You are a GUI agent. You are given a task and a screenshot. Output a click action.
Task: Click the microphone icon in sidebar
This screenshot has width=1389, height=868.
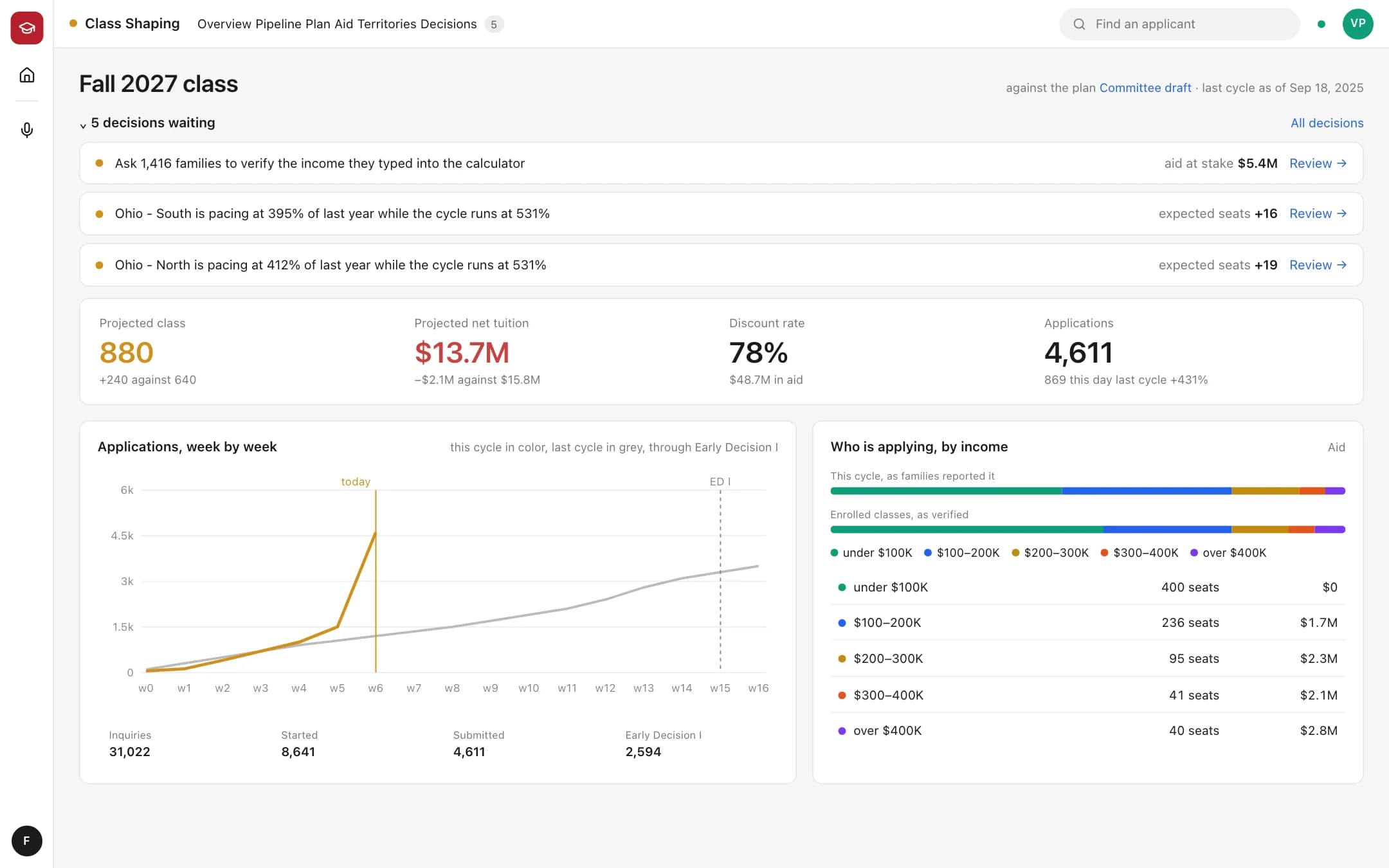[x=27, y=130]
